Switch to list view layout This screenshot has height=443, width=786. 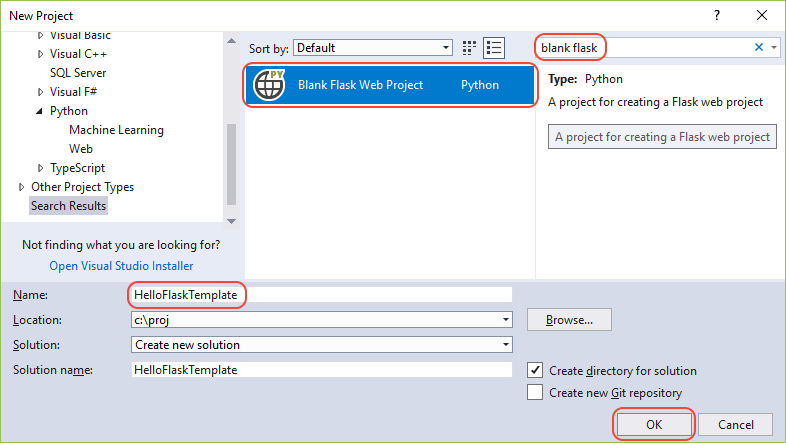click(493, 48)
